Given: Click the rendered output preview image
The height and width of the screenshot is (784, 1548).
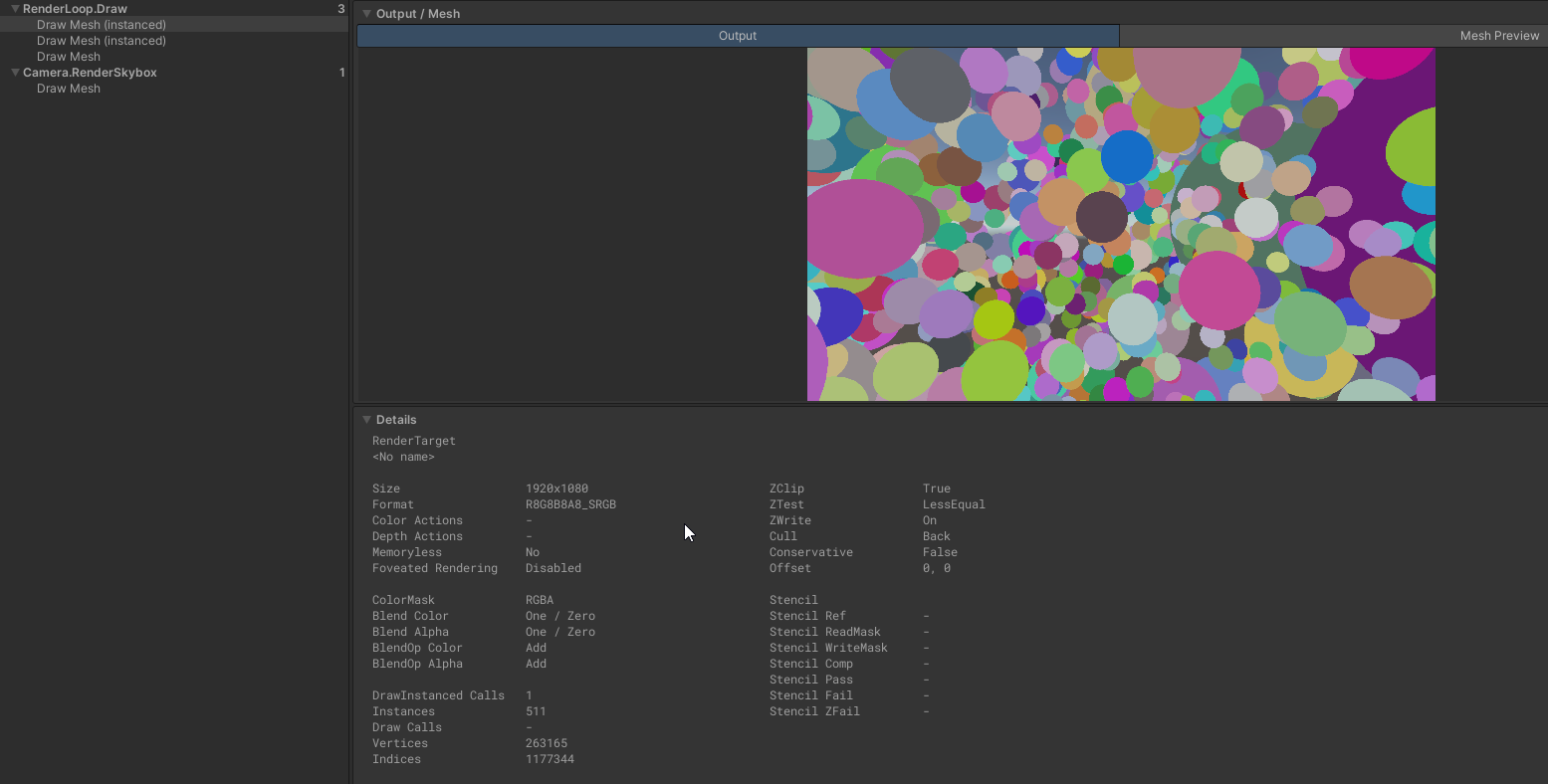Looking at the screenshot, I should [1121, 224].
